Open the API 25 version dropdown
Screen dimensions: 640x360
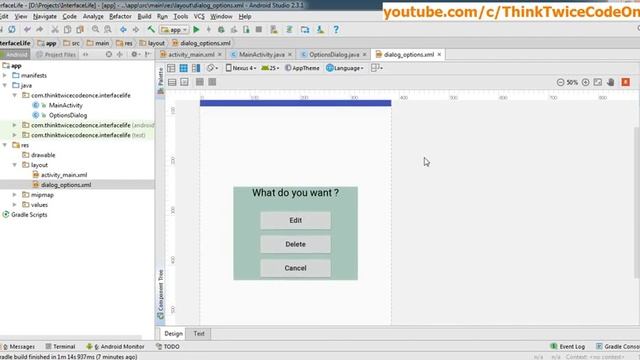pos(270,68)
